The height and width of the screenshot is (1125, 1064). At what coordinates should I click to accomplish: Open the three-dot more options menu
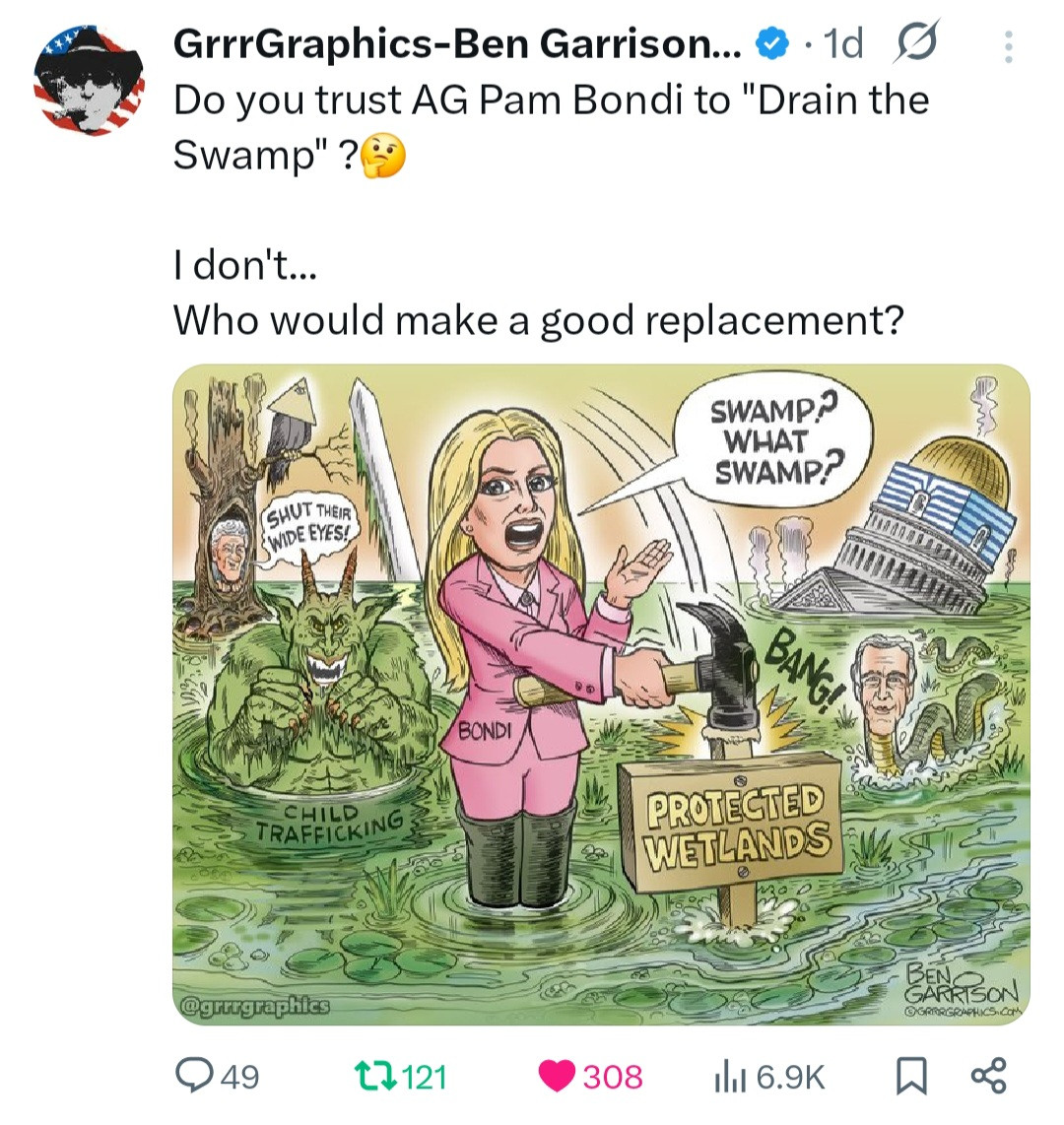point(1008,47)
